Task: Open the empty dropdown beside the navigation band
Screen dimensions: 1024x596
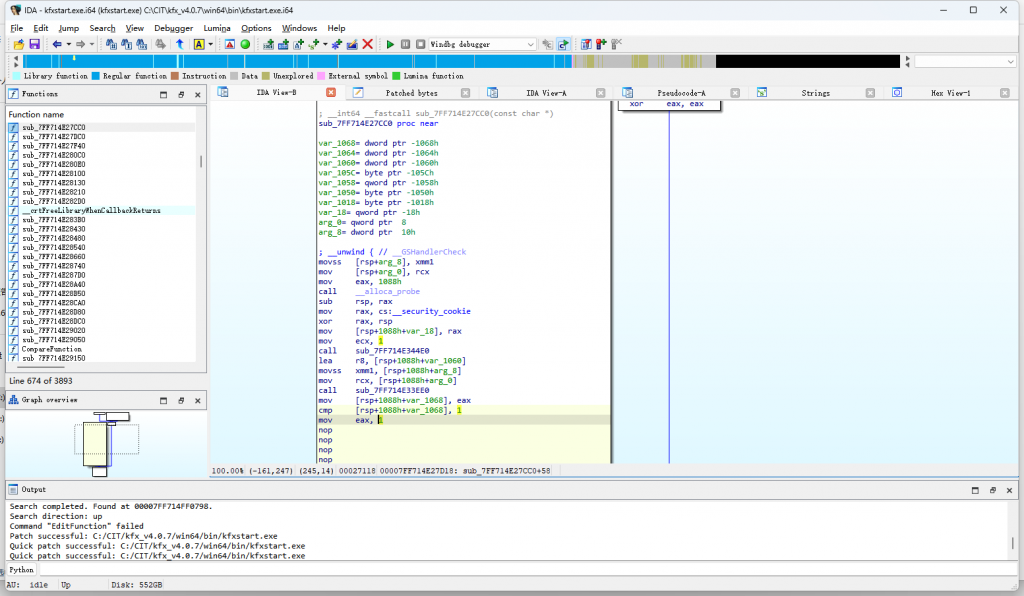Action: (x=1008, y=62)
